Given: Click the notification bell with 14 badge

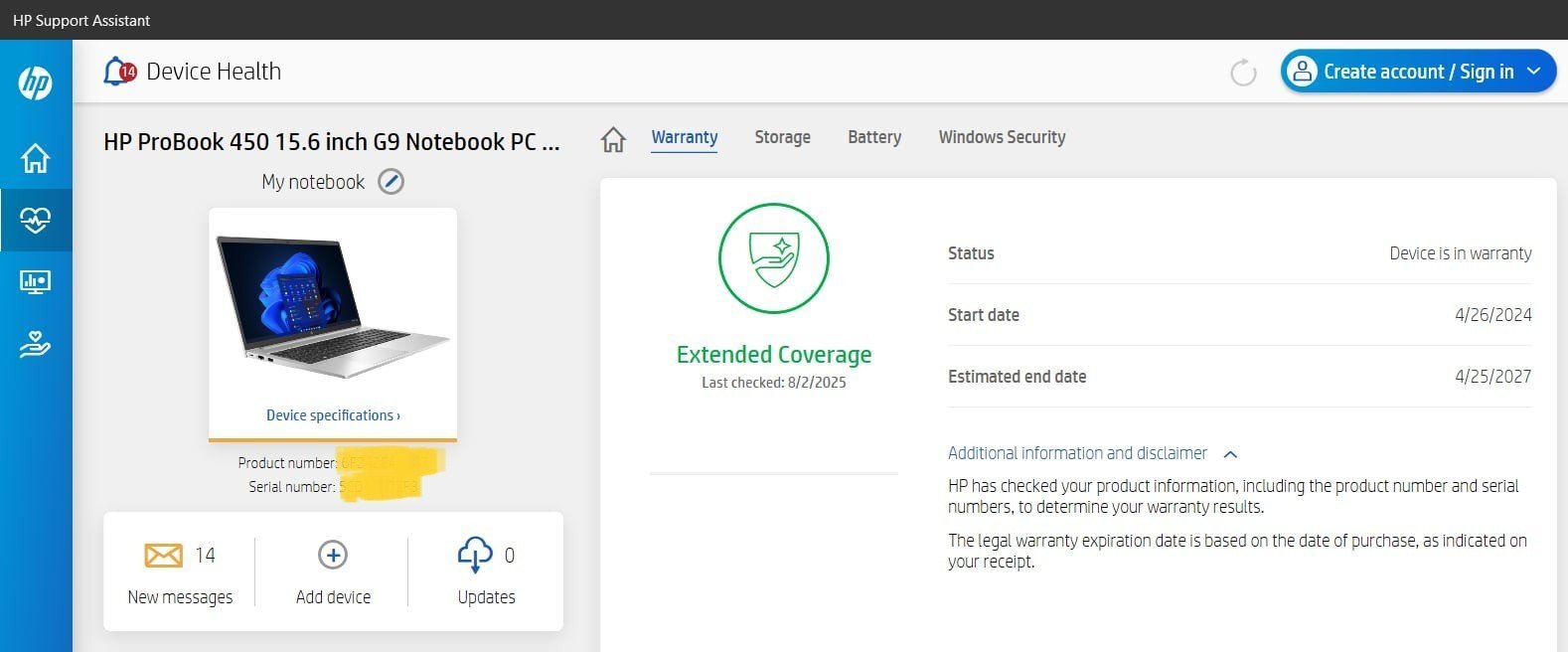Looking at the screenshot, I should (x=119, y=71).
